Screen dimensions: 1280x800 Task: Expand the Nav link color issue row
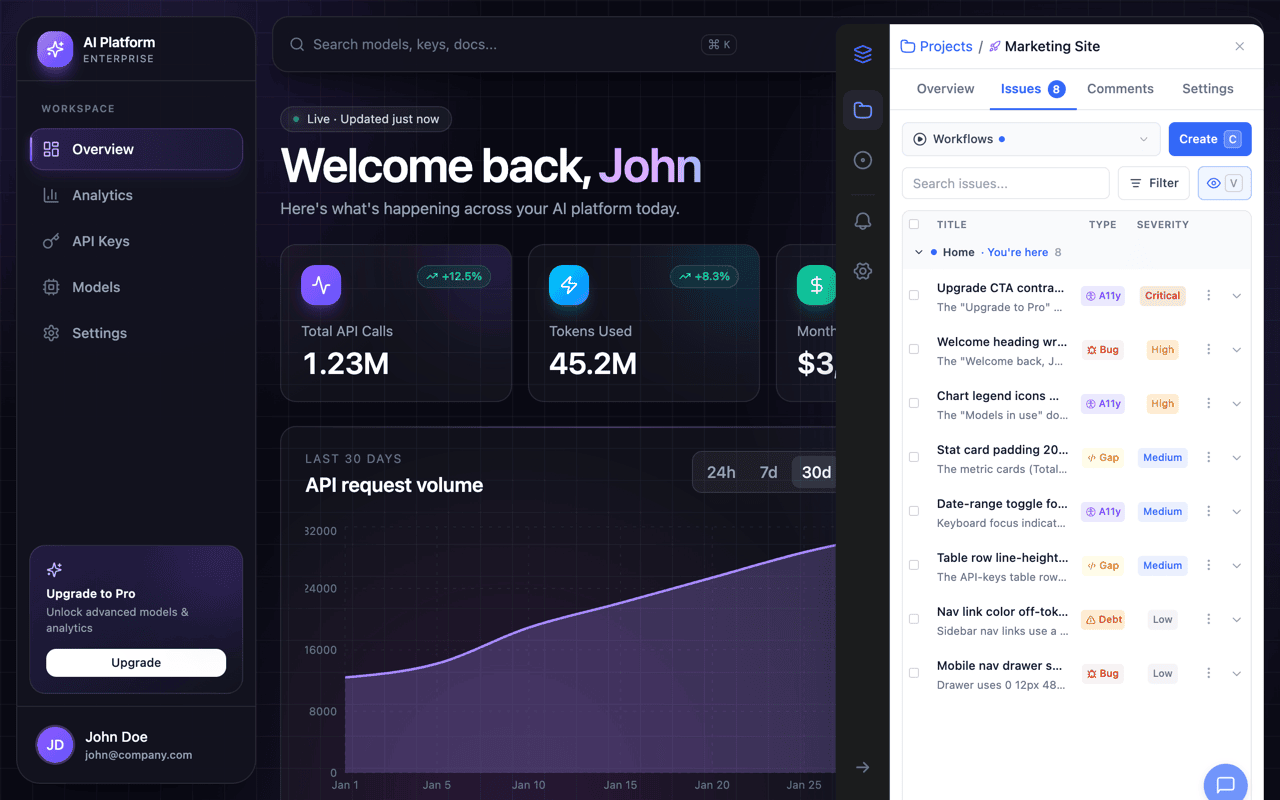click(1237, 620)
